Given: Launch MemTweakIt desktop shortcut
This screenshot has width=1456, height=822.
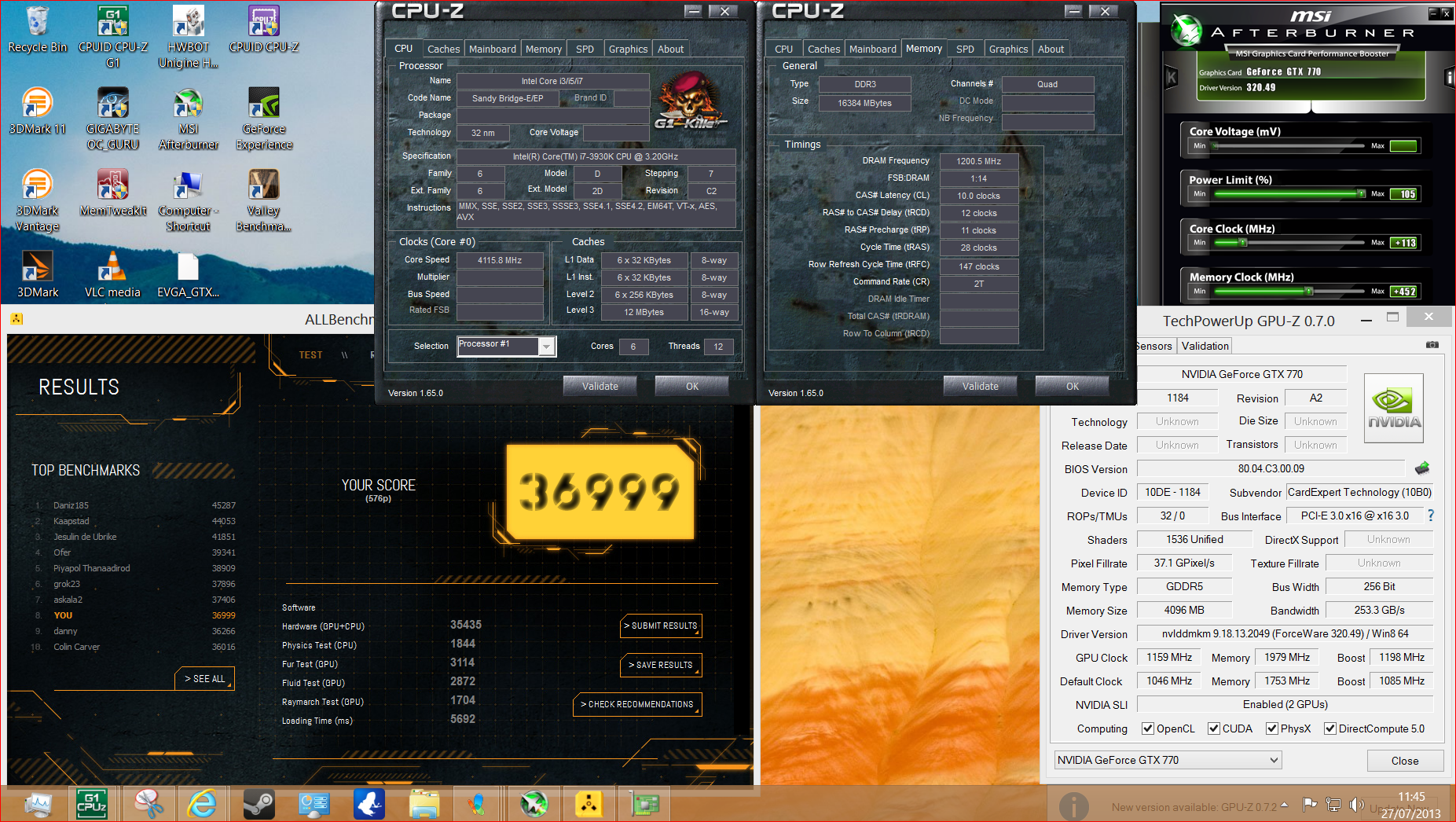Looking at the screenshot, I should point(113,193).
